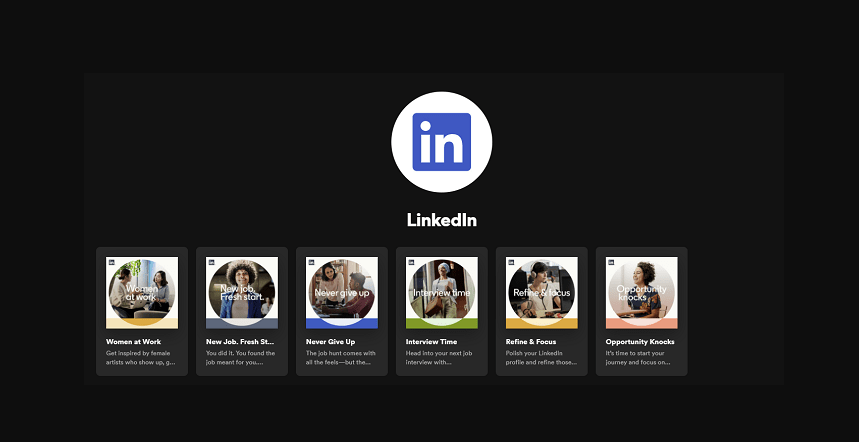Click the Interview Time title

pos(431,342)
